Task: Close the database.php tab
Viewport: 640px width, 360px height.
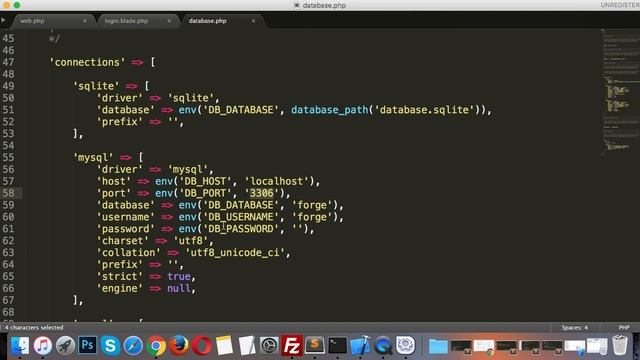Action: click(x=253, y=20)
